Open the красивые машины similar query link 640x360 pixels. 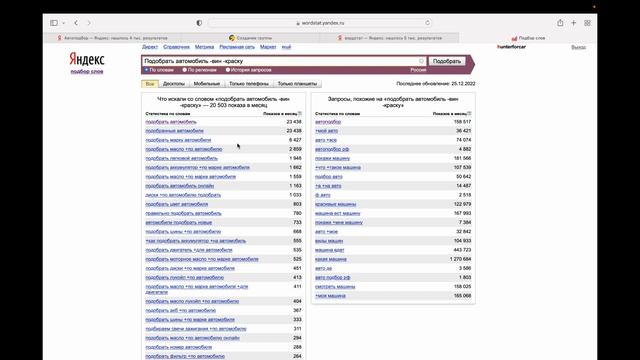pyautogui.click(x=336, y=204)
